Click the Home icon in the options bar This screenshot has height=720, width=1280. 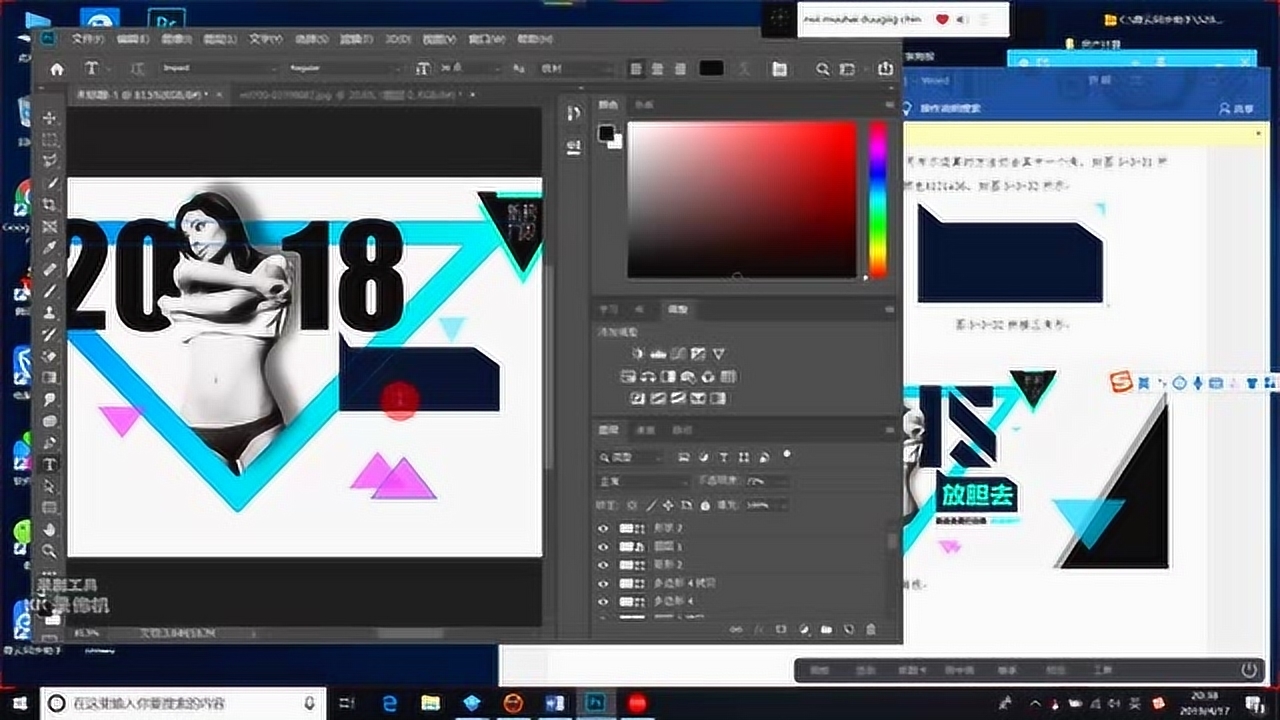click(57, 69)
